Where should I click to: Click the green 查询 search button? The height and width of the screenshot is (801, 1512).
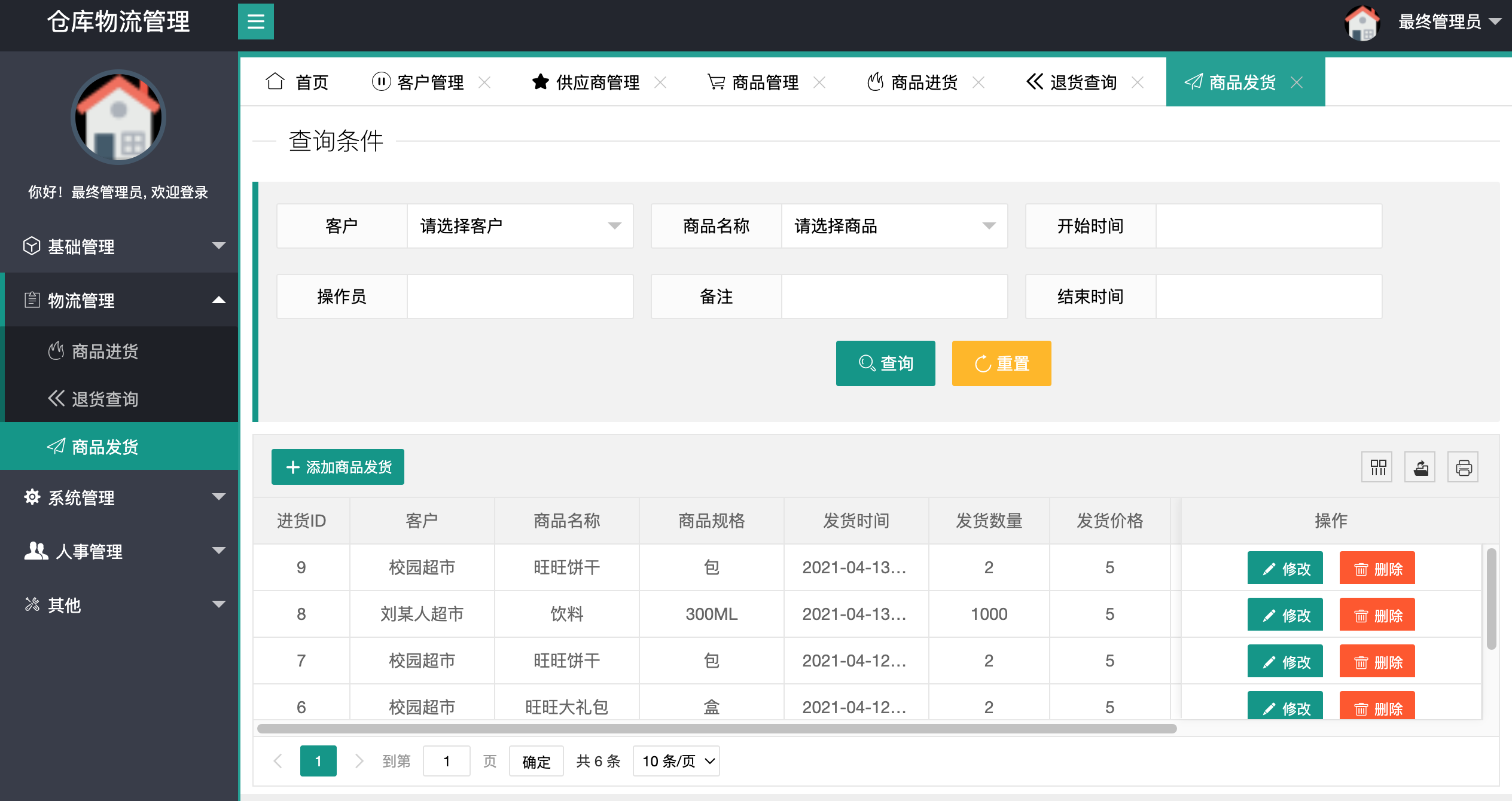coord(885,363)
